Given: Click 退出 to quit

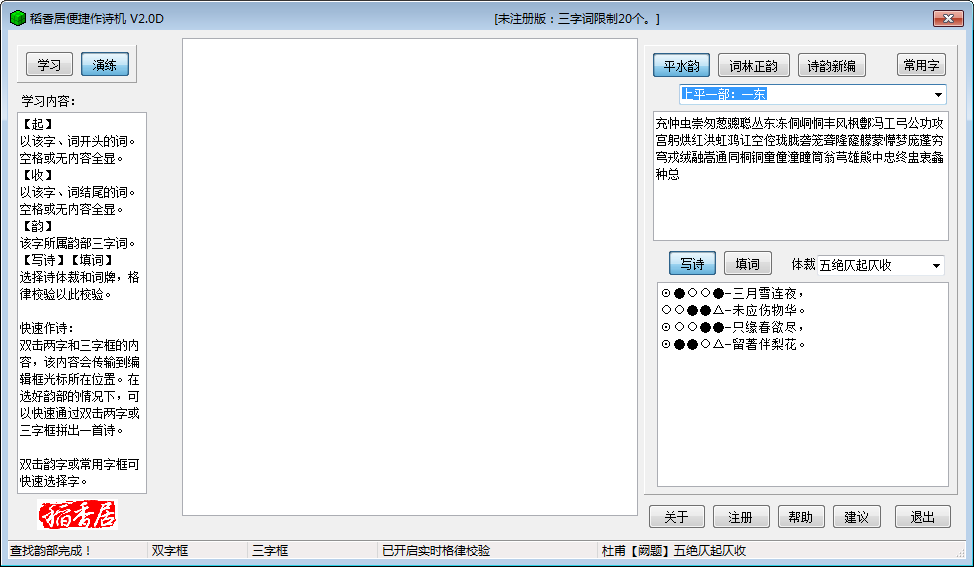Looking at the screenshot, I should point(923,517).
